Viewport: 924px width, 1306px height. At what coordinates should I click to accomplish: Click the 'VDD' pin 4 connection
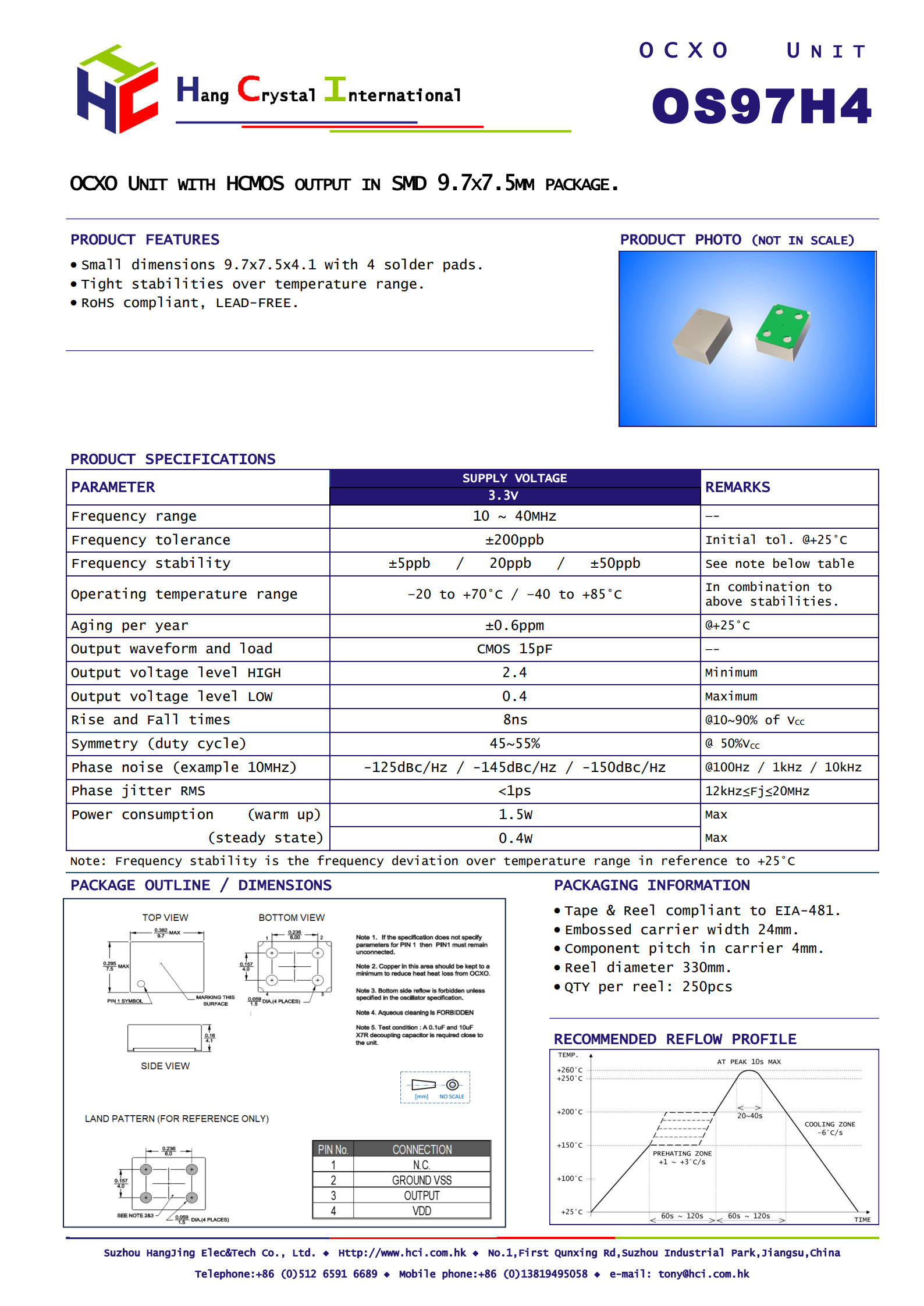pos(422,1211)
